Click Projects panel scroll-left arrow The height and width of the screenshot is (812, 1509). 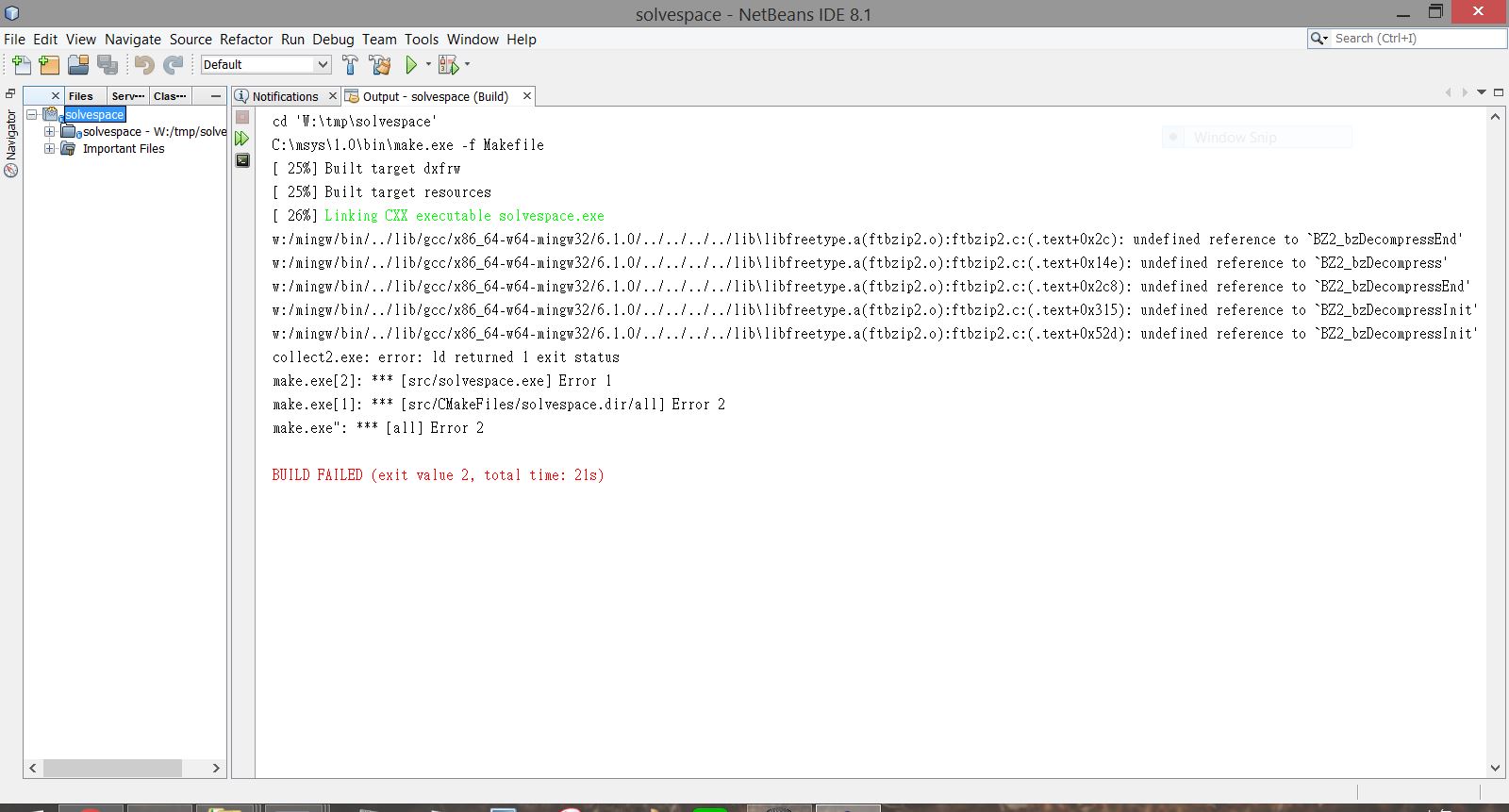[x=33, y=768]
